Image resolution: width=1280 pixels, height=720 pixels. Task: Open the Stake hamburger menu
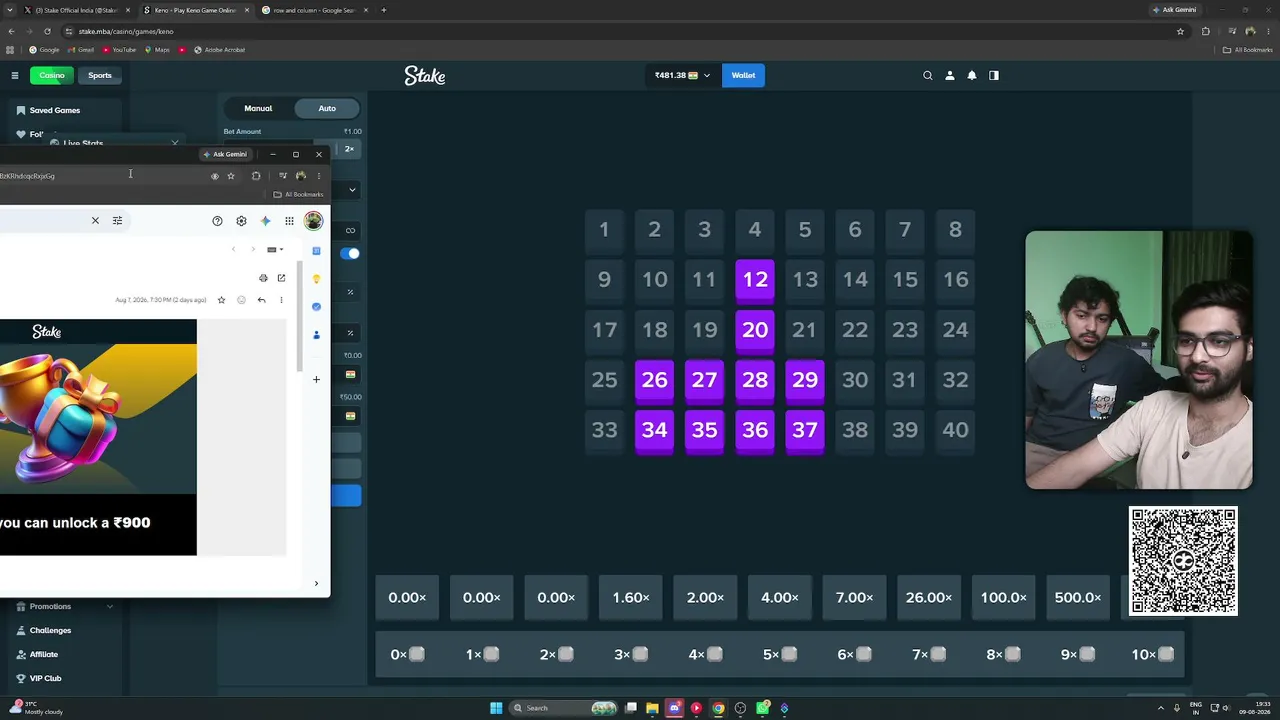15,75
